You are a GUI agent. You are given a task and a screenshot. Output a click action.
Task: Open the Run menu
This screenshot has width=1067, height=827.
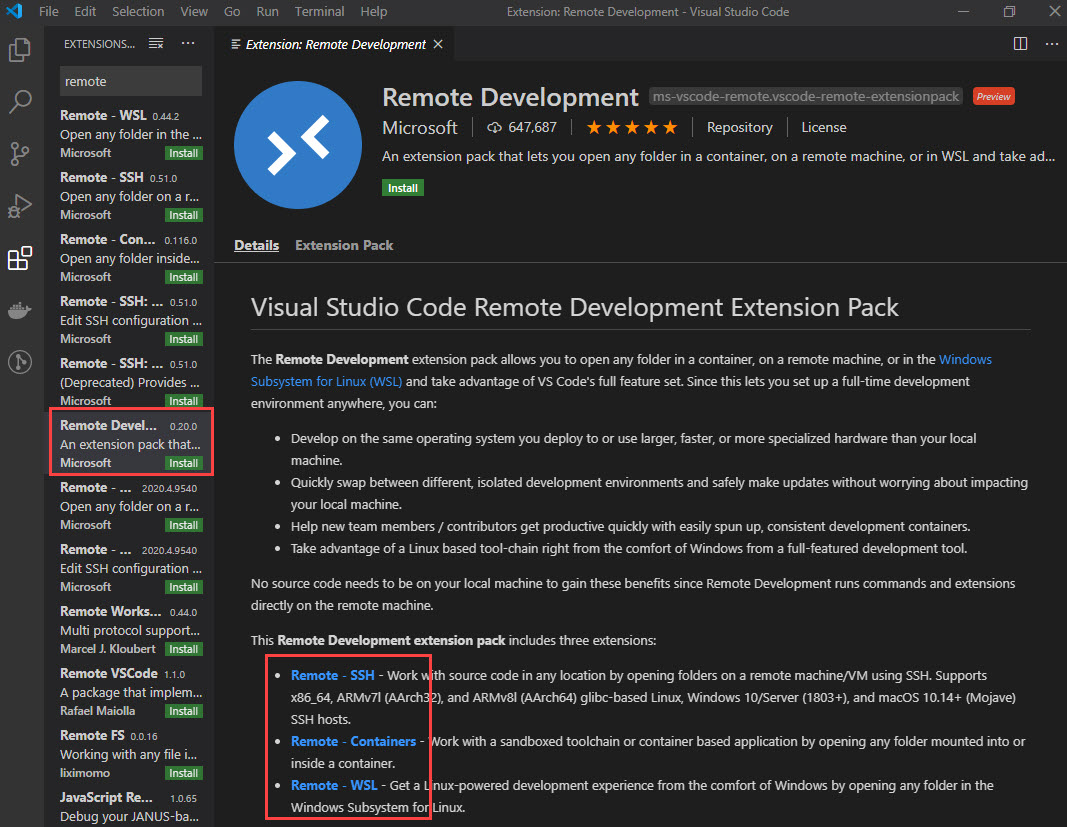coord(267,12)
